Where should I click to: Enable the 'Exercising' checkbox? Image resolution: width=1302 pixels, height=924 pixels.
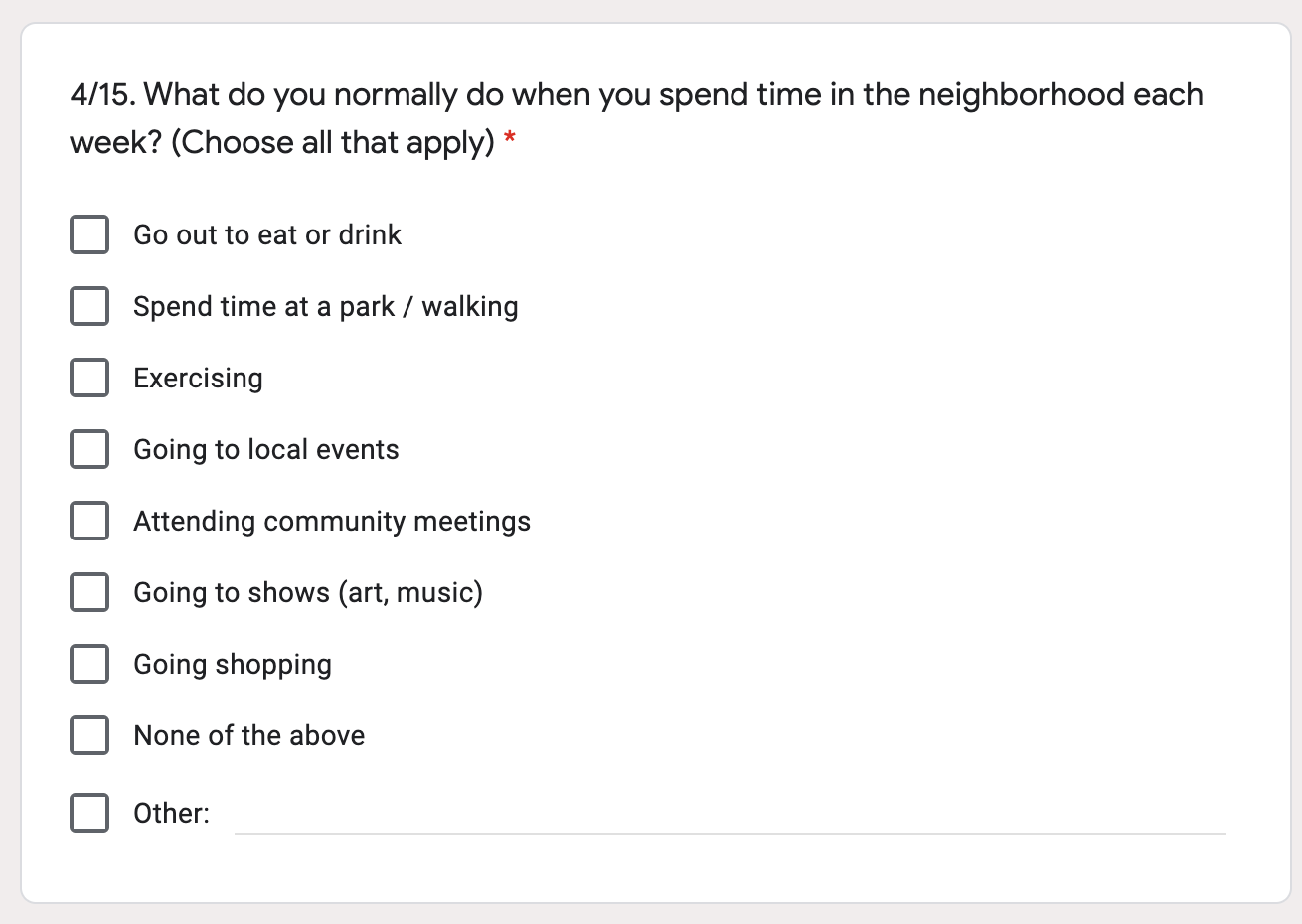click(89, 378)
